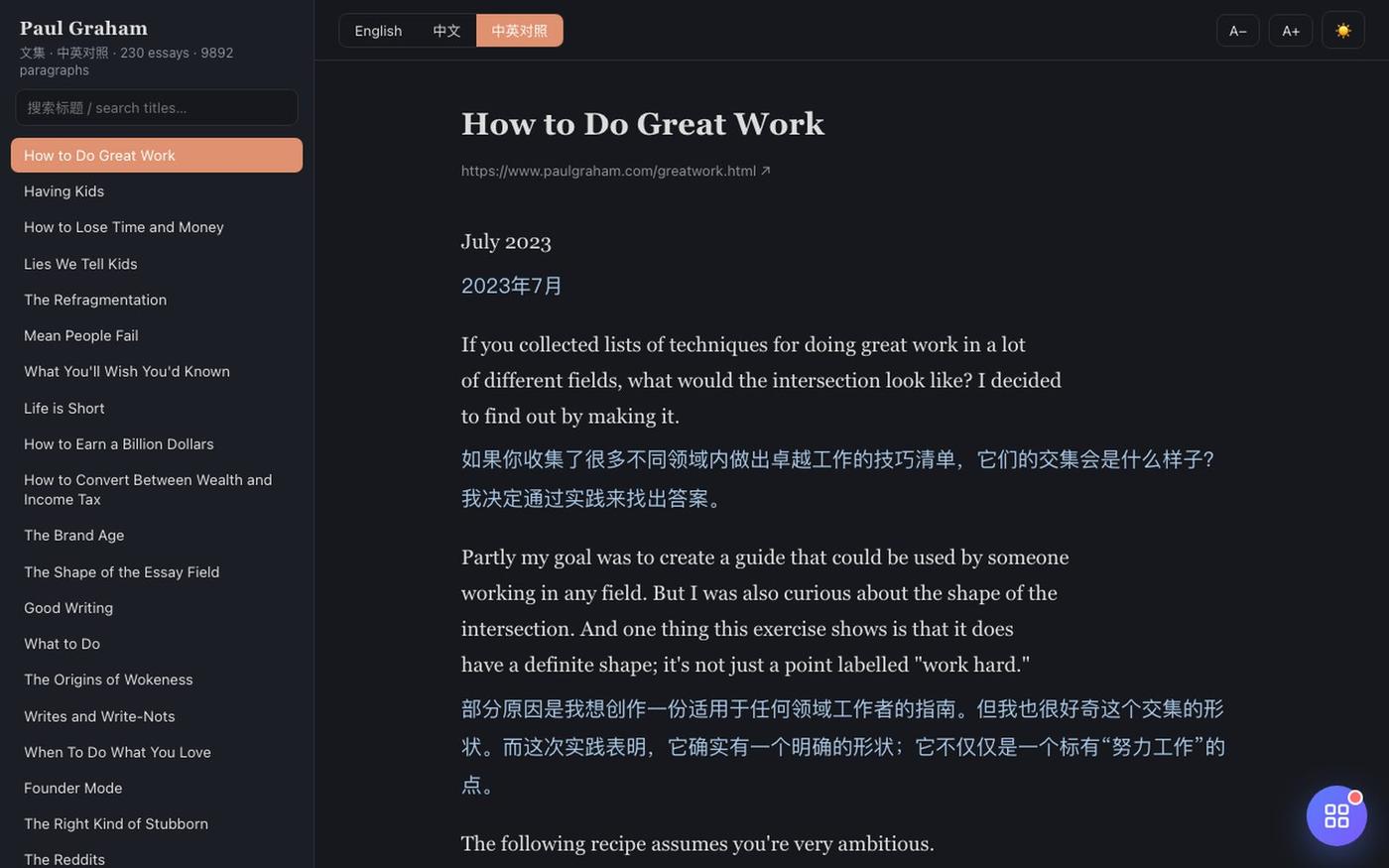Open The Refragmentation essay
Image resolution: width=1389 pixels, height=868 pixels.
pyautogui.click(x=157, y=300)
